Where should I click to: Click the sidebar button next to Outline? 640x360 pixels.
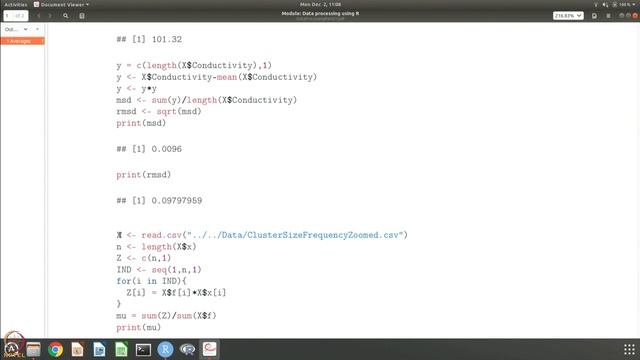tap(38, 29)
